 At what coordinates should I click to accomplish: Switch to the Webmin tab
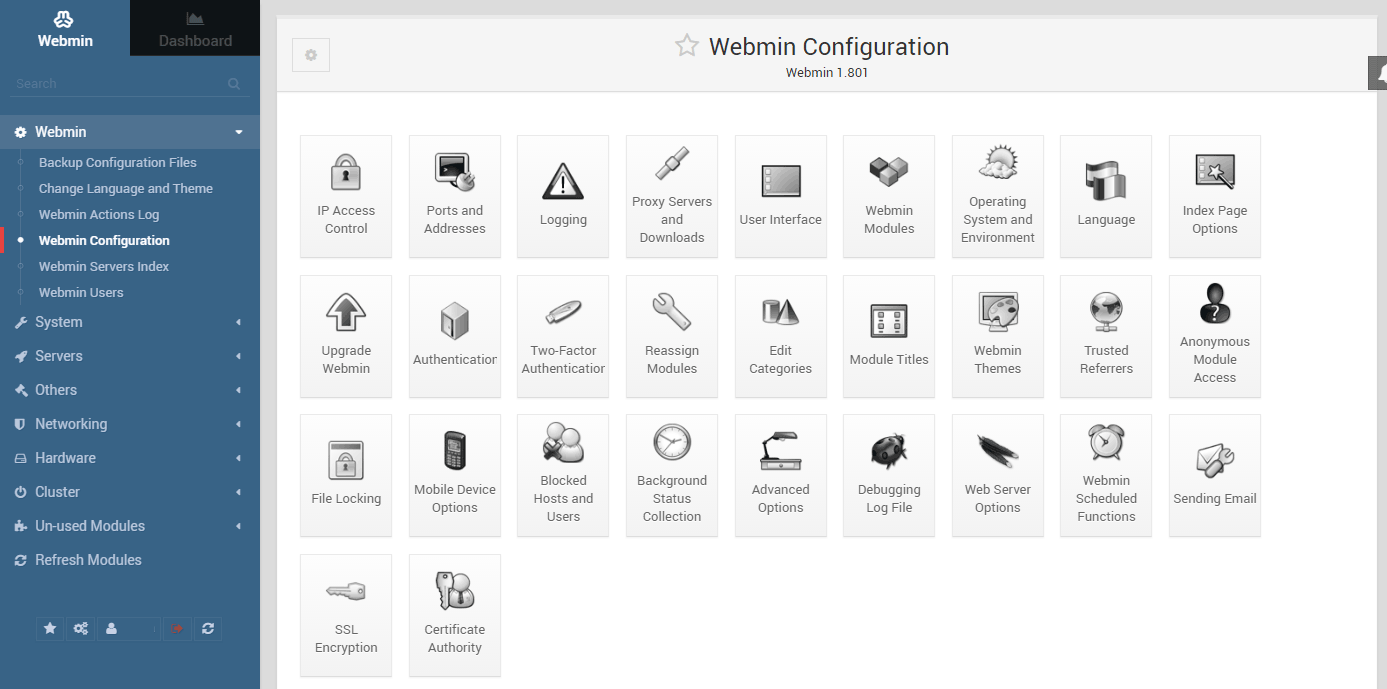tap(65, 28)
